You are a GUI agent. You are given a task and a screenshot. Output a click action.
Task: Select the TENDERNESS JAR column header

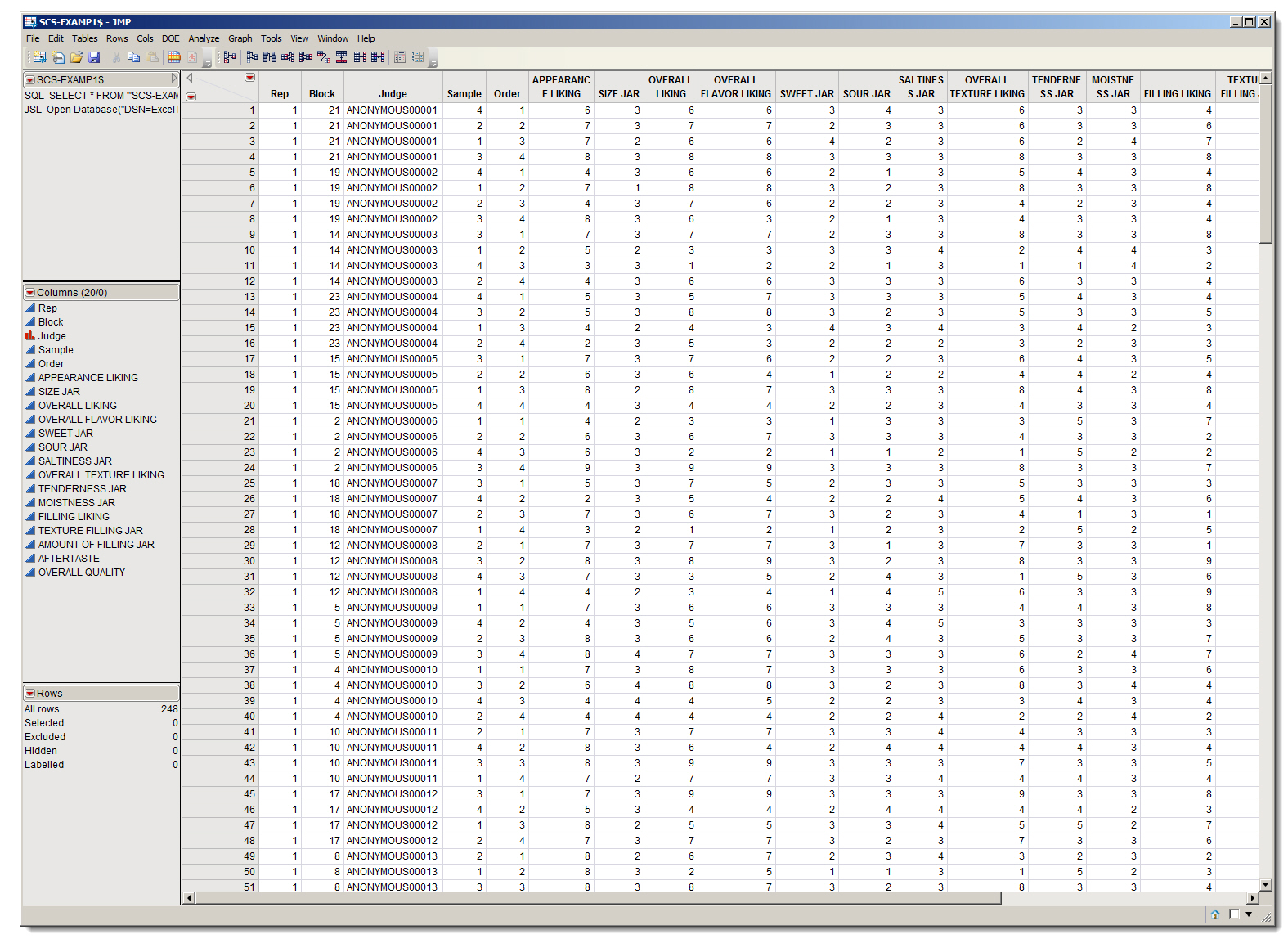pyautogui.click(x=1056, y=87)
